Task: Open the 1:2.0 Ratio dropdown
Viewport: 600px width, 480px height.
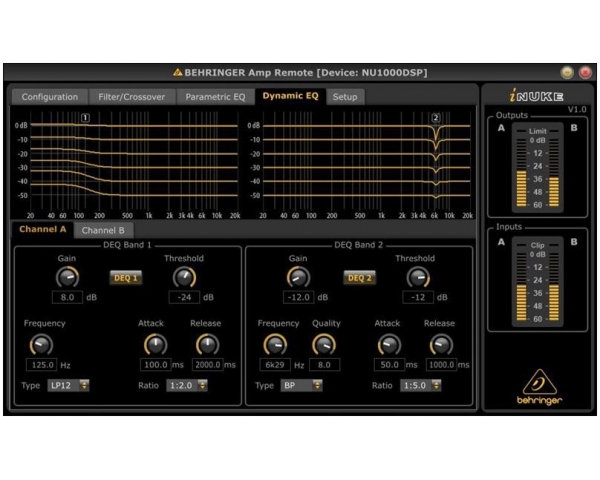Action: click(x=187, y=385)
